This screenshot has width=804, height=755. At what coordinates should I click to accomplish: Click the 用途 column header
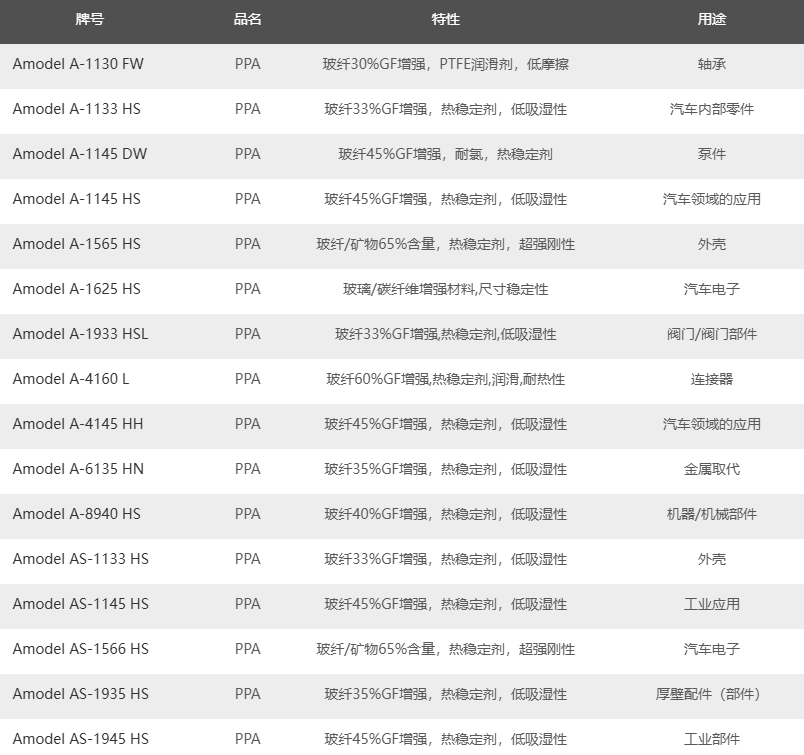[x=711, y=20]
